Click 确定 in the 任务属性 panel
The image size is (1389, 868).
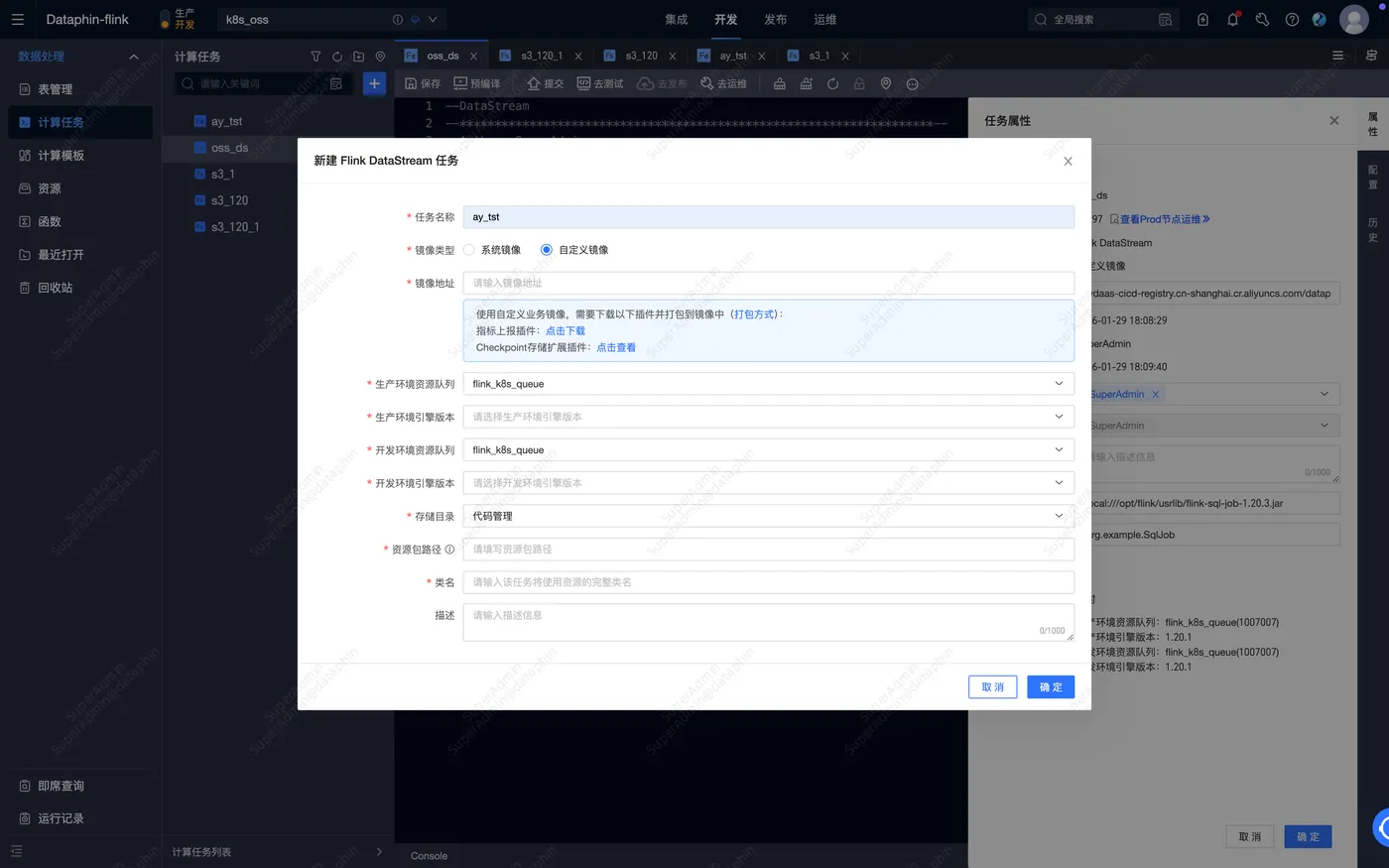(x=1308, y=836)
